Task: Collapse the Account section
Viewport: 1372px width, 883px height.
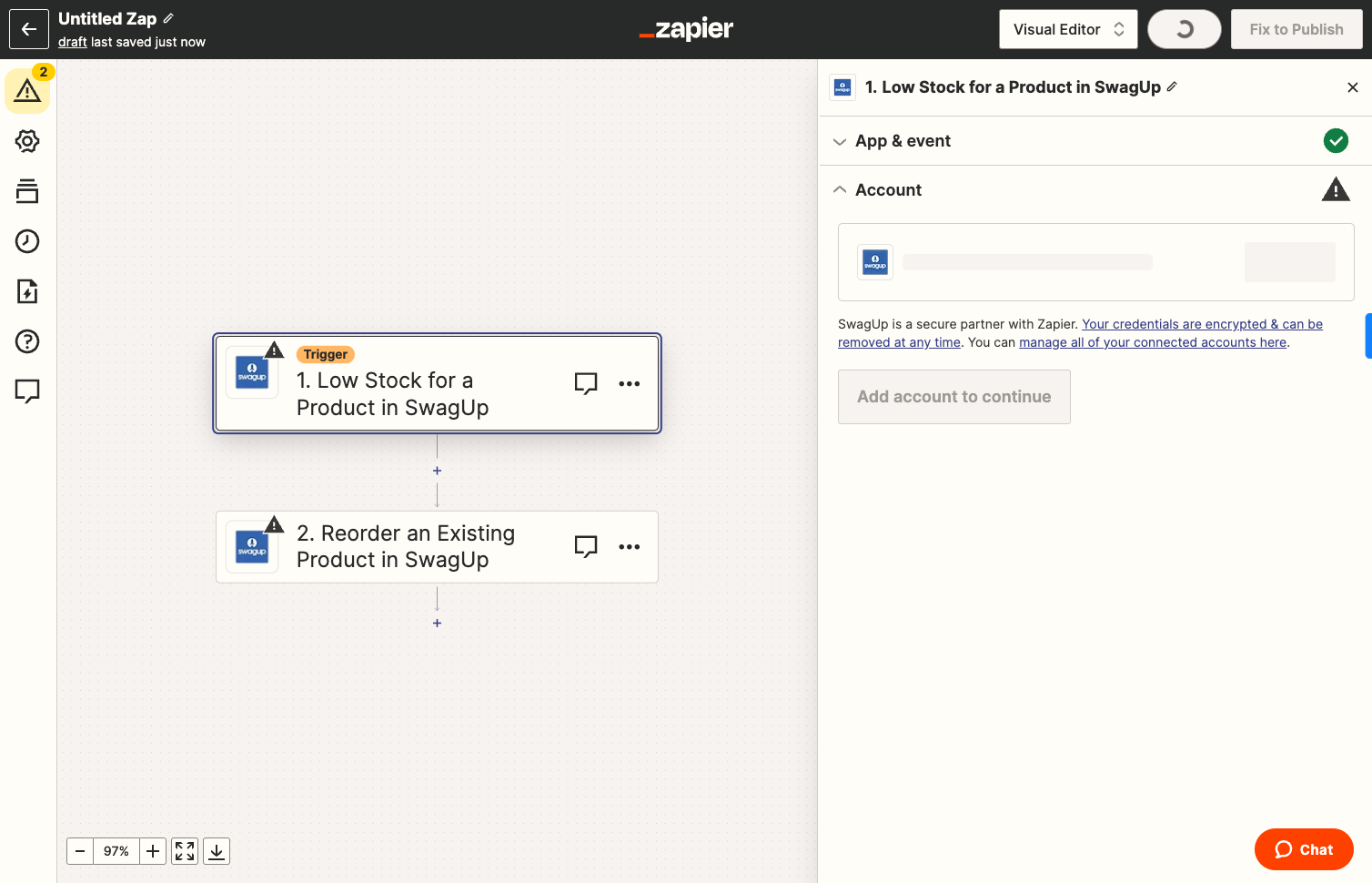Action: [x=1095, y=190]
